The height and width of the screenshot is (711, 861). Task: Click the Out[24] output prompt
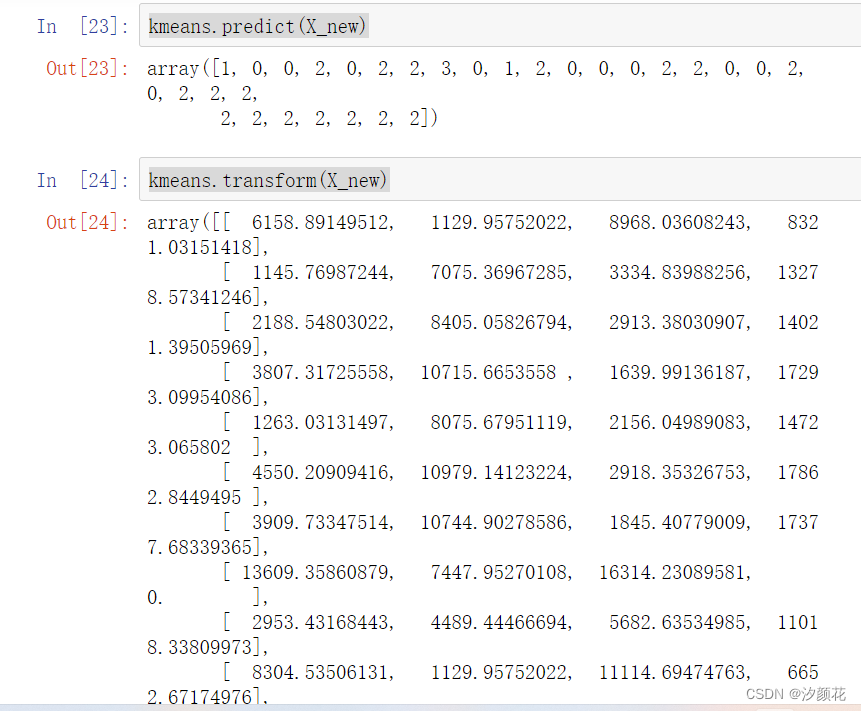87,222
